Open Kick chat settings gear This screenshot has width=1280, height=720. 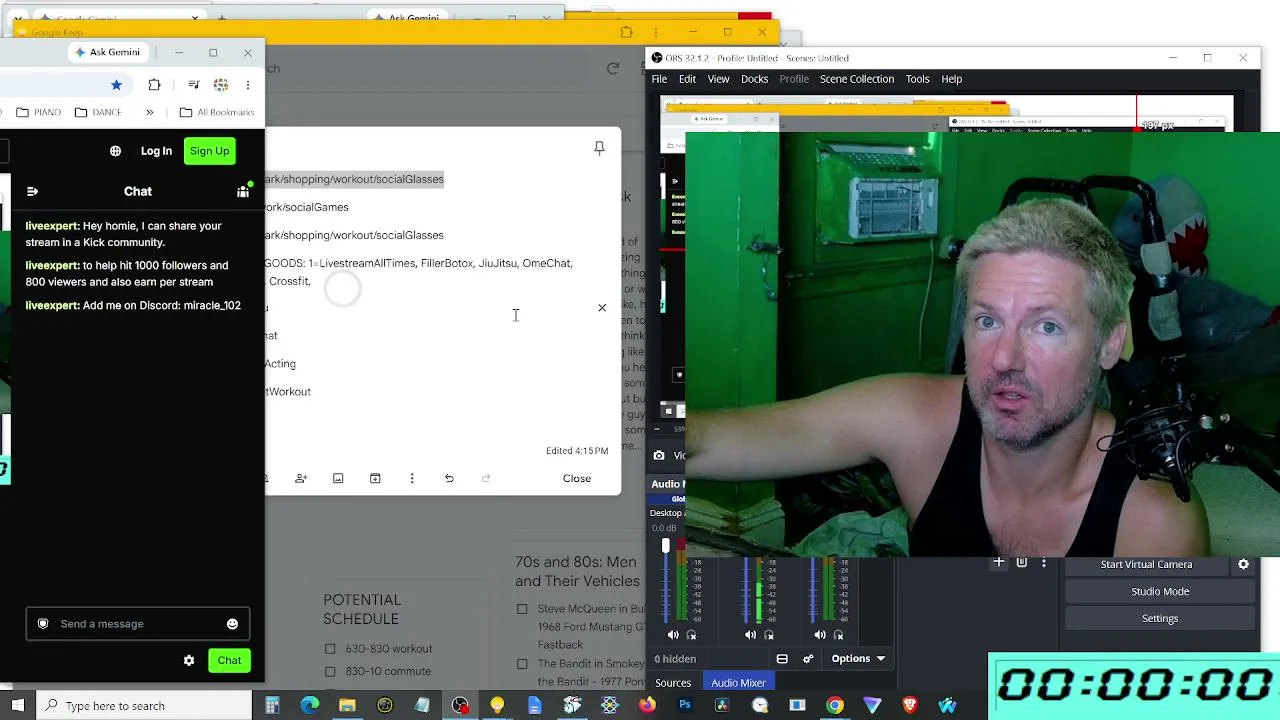(x=189, y=660)
